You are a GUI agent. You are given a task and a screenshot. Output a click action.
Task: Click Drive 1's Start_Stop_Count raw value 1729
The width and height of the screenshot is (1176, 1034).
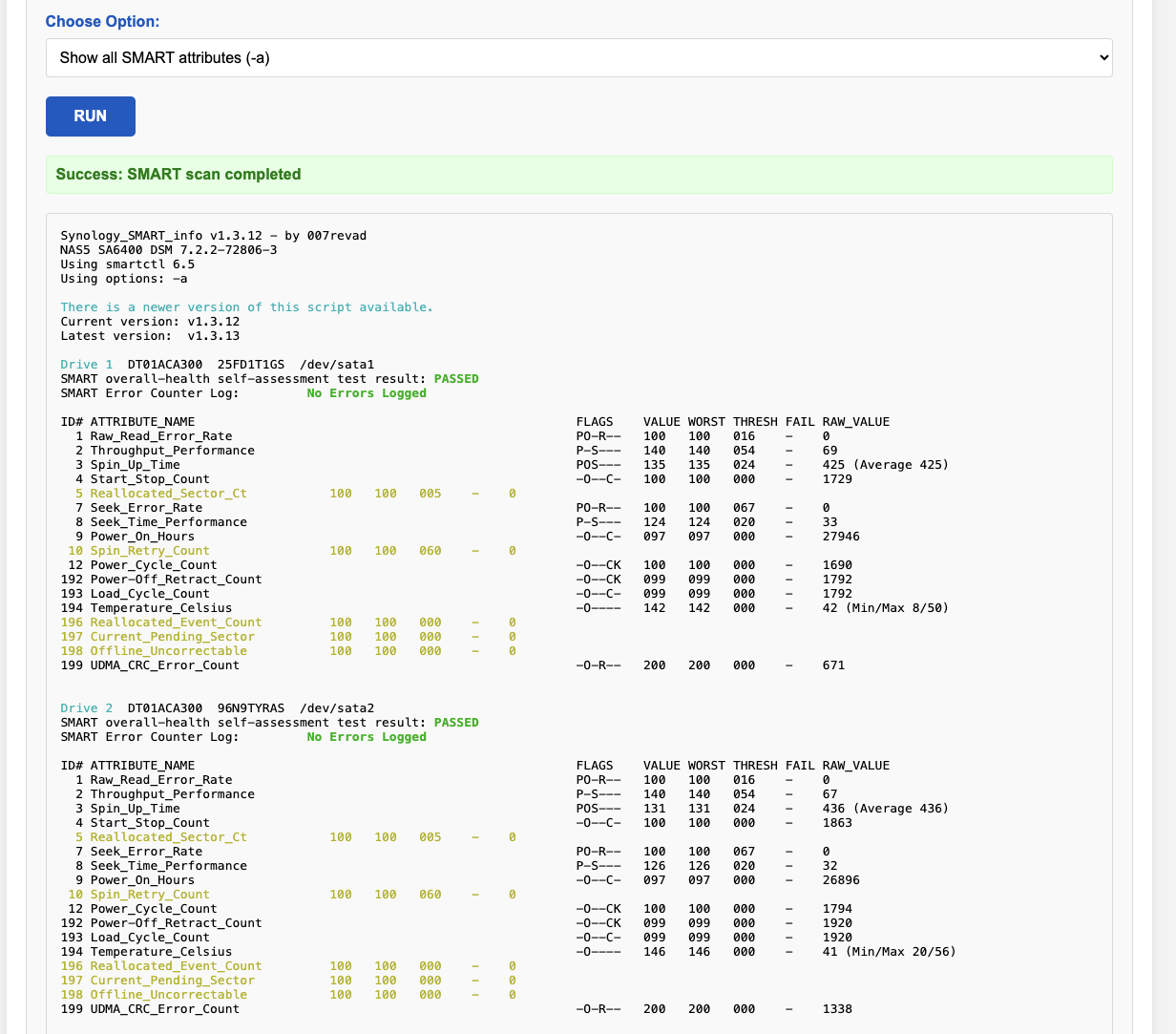837,479
